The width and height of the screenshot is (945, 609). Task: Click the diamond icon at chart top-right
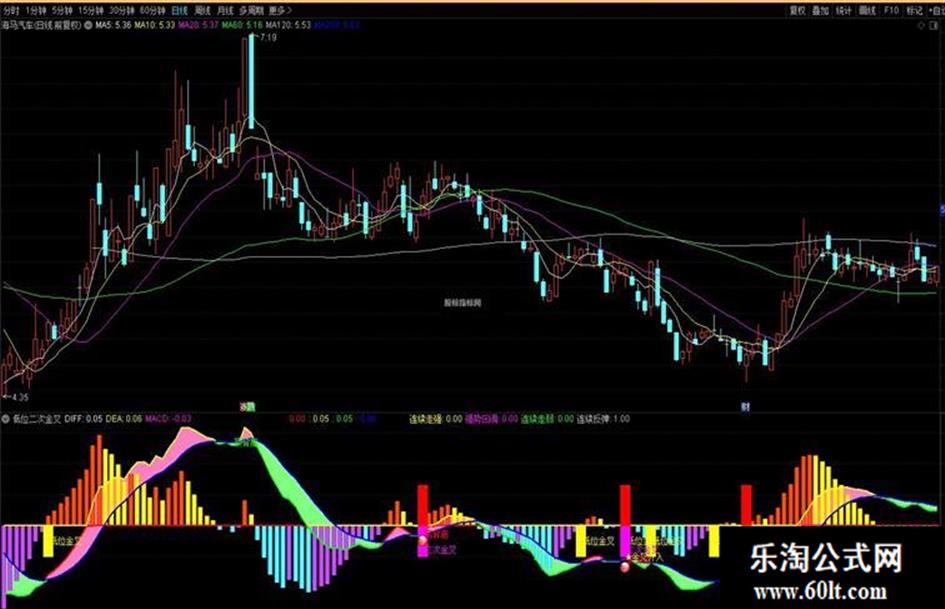click(921, 25)
